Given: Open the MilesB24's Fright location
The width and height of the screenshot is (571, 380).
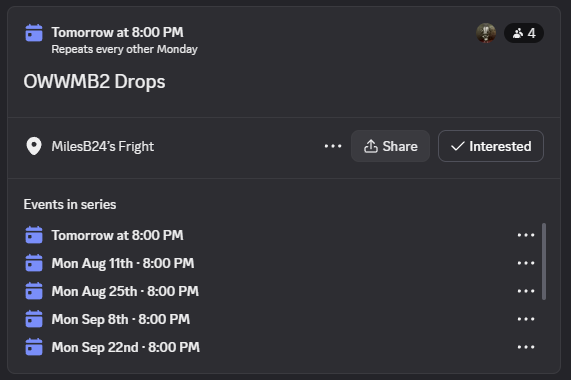Looking at the screenshot, I should point(103,146).
